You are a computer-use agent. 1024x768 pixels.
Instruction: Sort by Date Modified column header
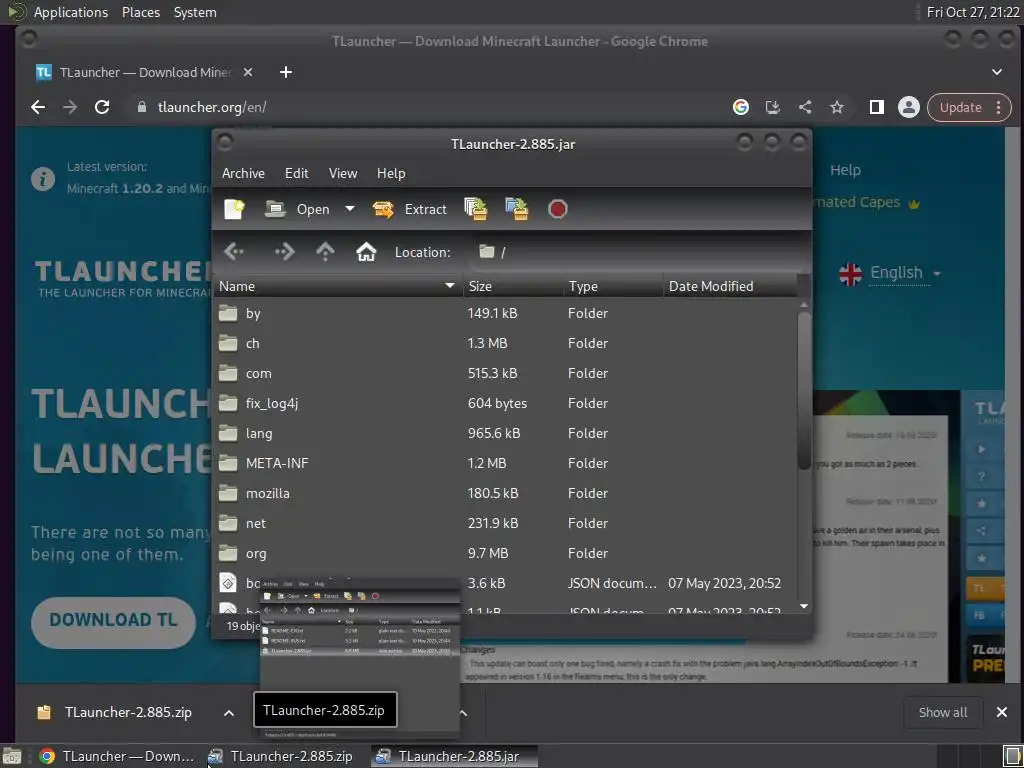point(730,286)
